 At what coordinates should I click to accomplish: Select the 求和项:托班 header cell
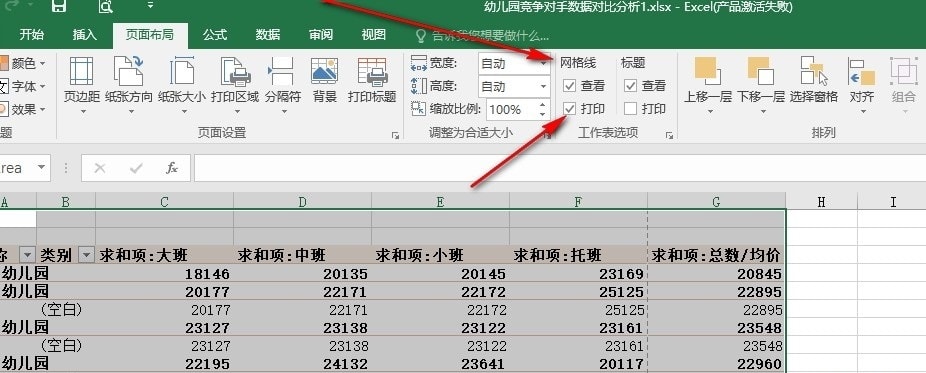pos(579,255)
